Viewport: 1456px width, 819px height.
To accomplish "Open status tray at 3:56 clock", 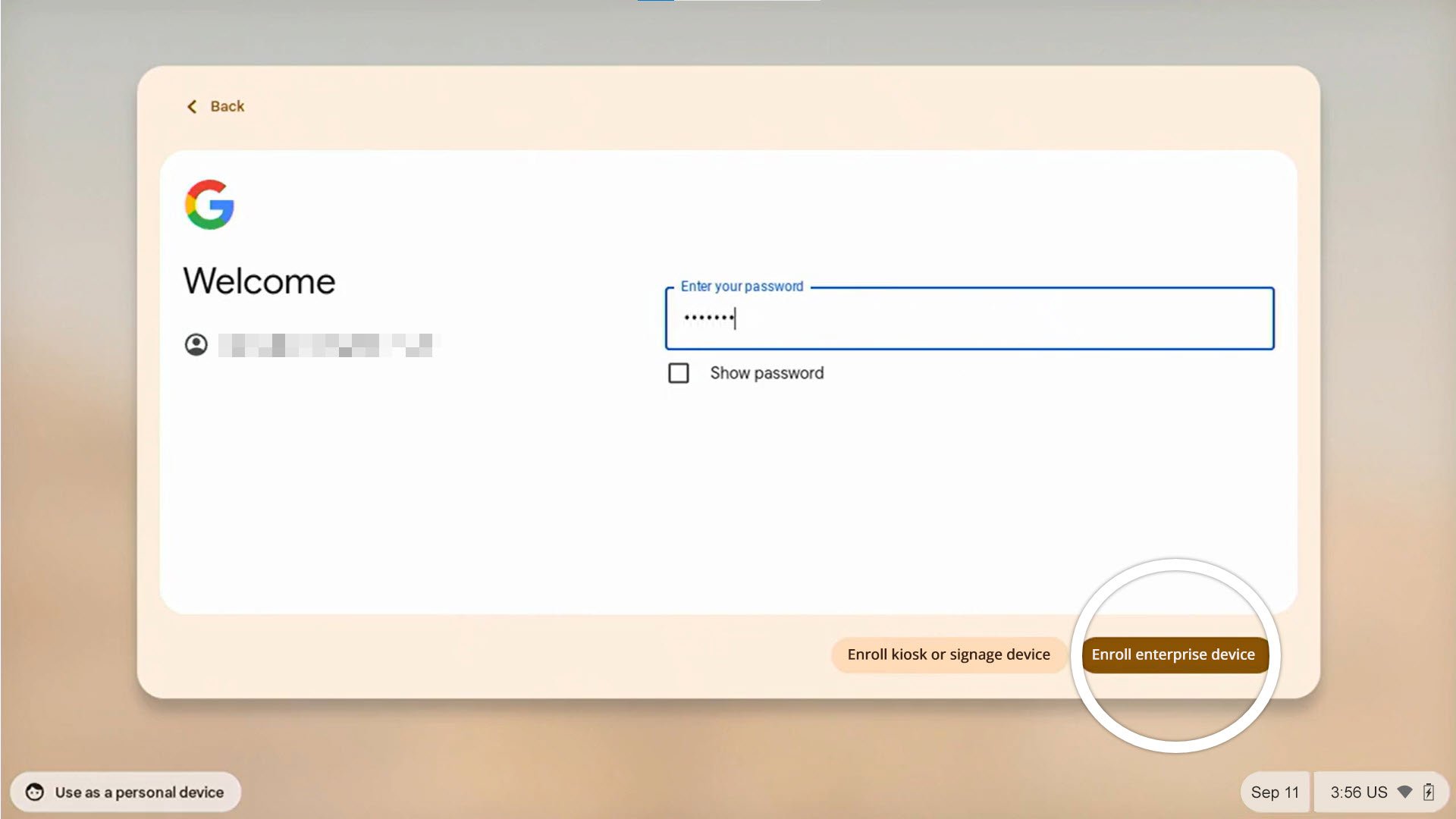I will pyautogui.click(x=1346, y=792).
